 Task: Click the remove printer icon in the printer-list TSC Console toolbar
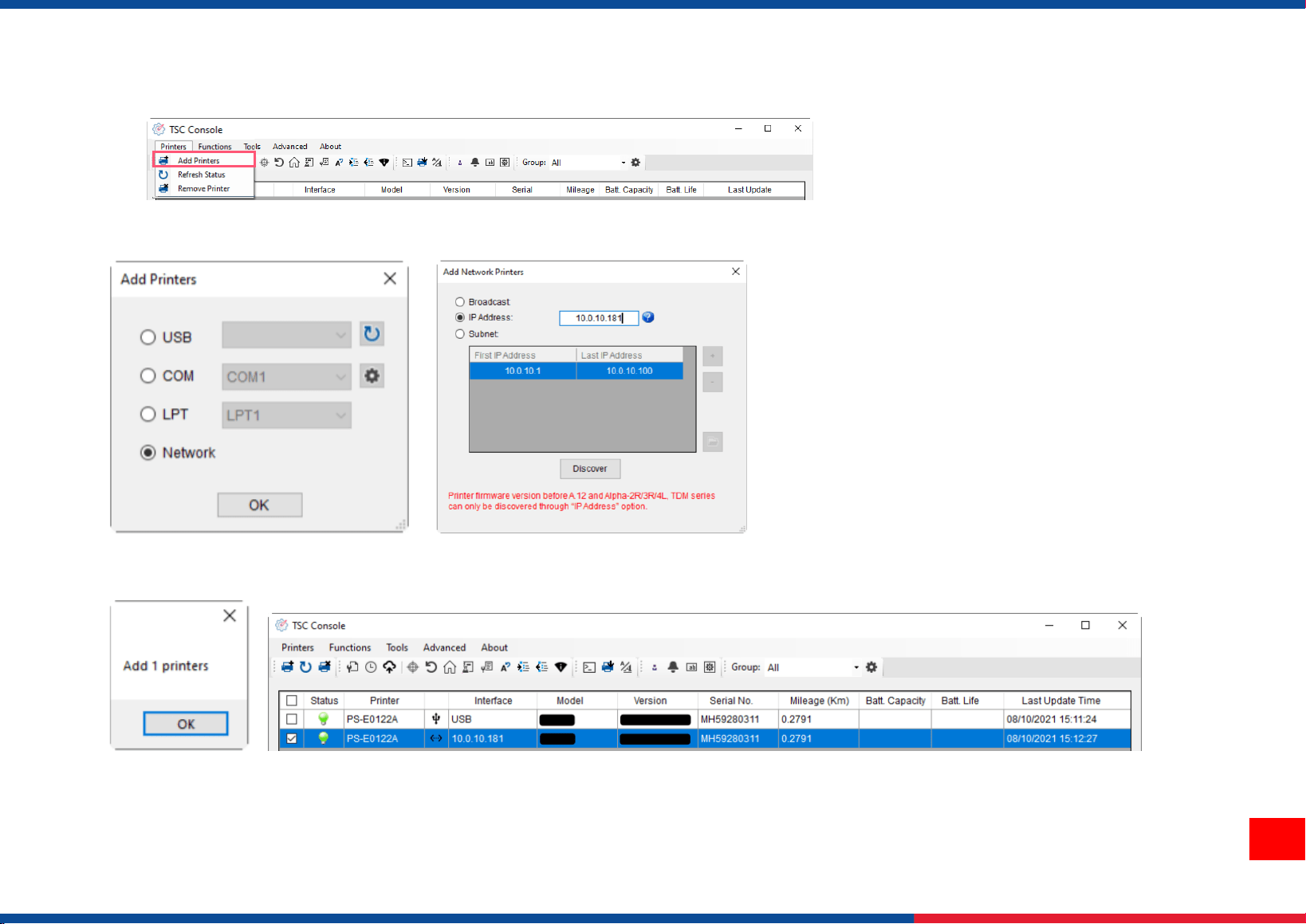point(325,667)
